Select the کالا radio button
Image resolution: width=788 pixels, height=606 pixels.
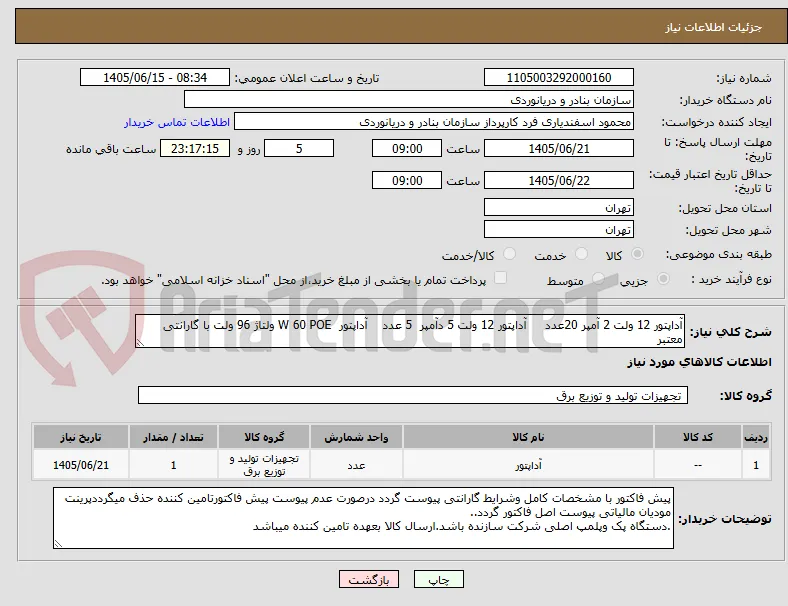pyautogui.click(x=637, y=254)
